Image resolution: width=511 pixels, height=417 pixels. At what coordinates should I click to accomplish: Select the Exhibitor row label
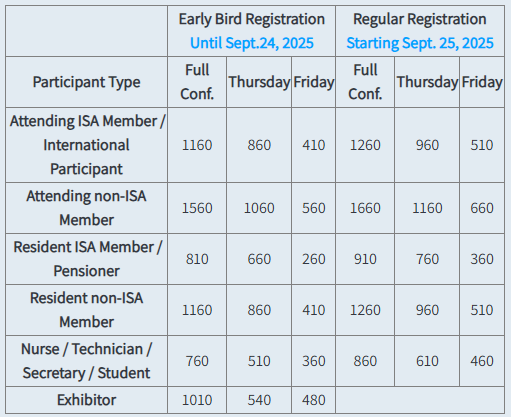pos(86,400)
